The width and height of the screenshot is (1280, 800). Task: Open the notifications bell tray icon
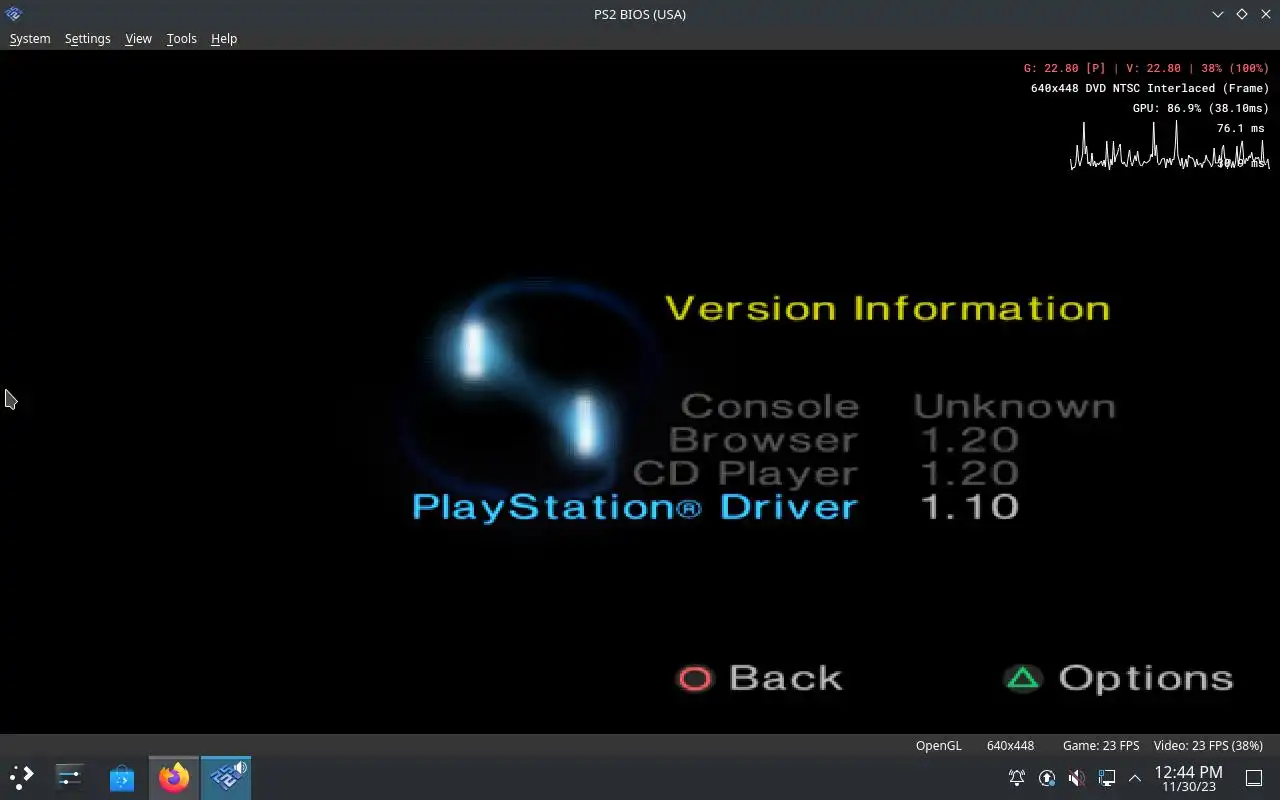(1017, 778)
